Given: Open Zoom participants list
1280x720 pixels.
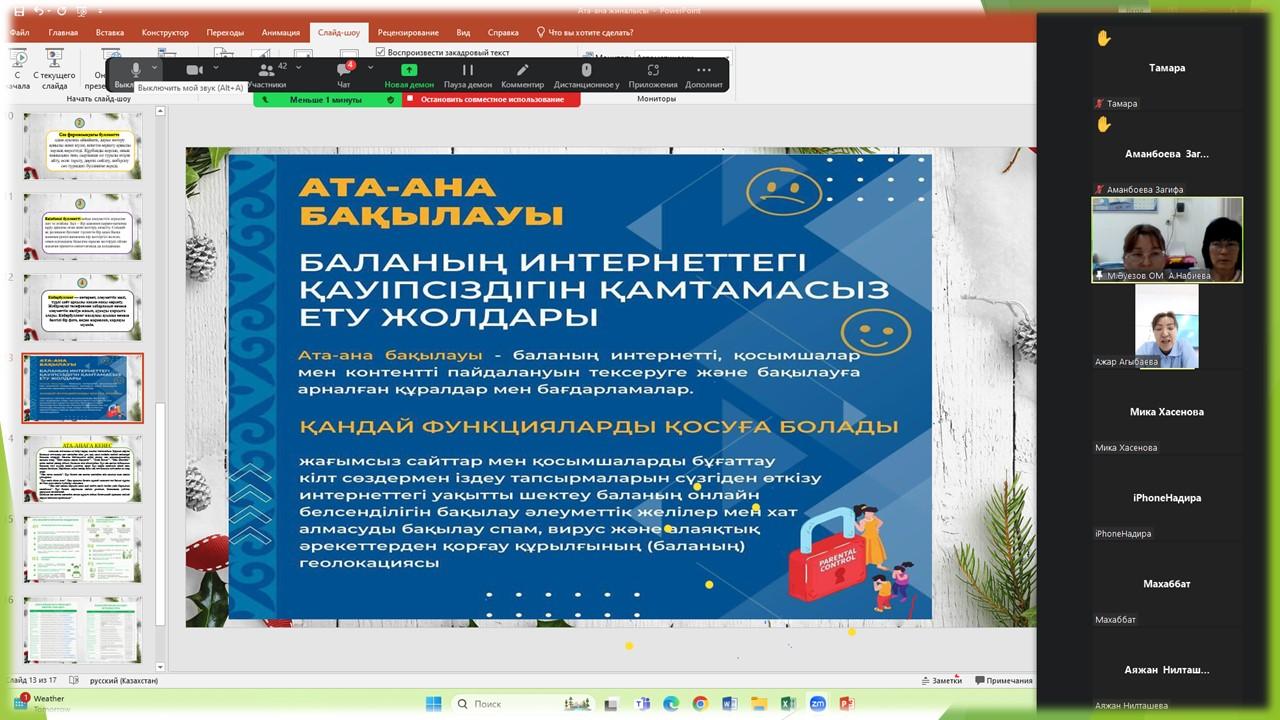Looking at the screenshot, I should (x=266, y=71).
